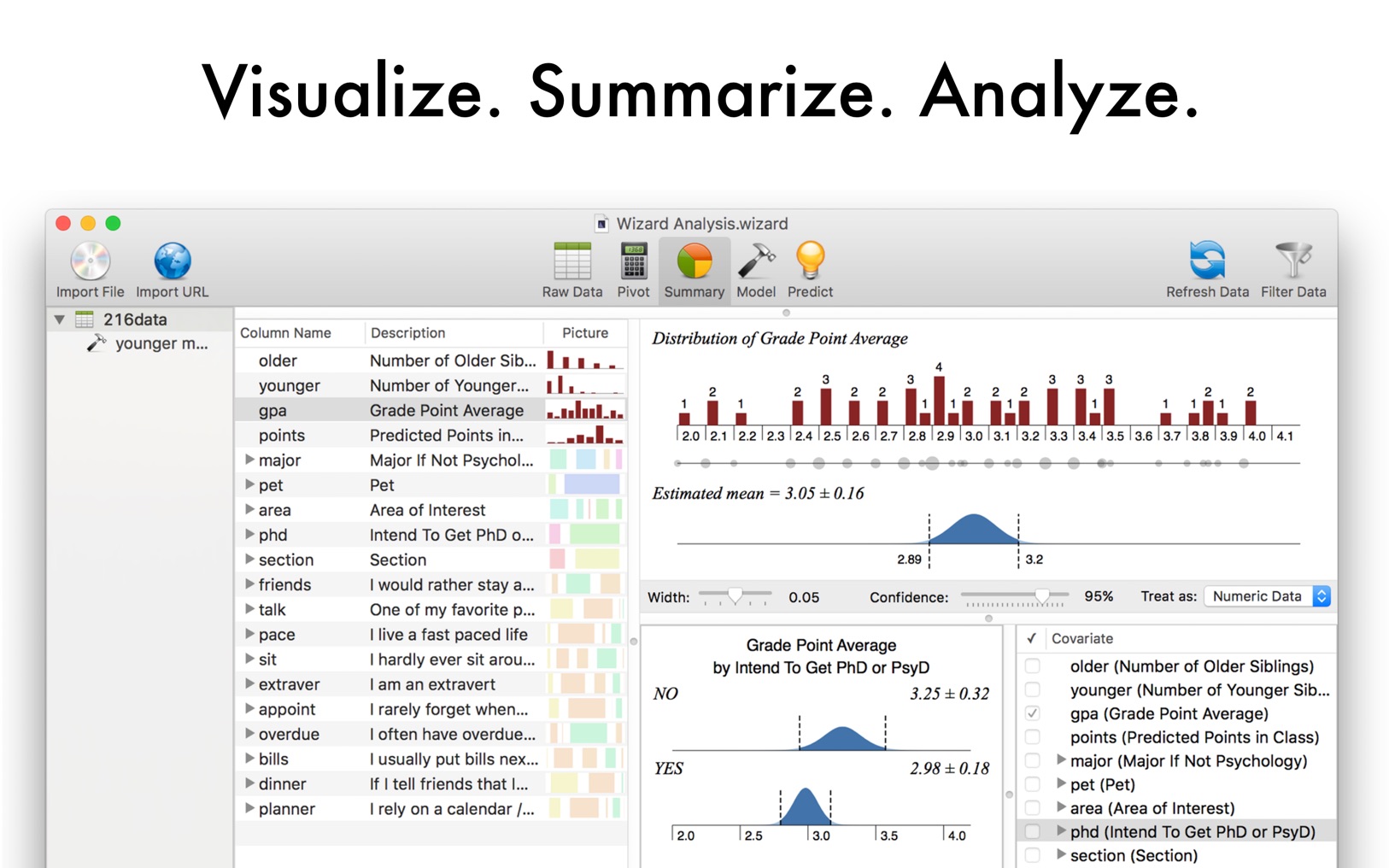Check the phd (Intend To Get PhD or PsyD) covariate
This screenshot has width=1389, height=868.
tap(1032, 831)
